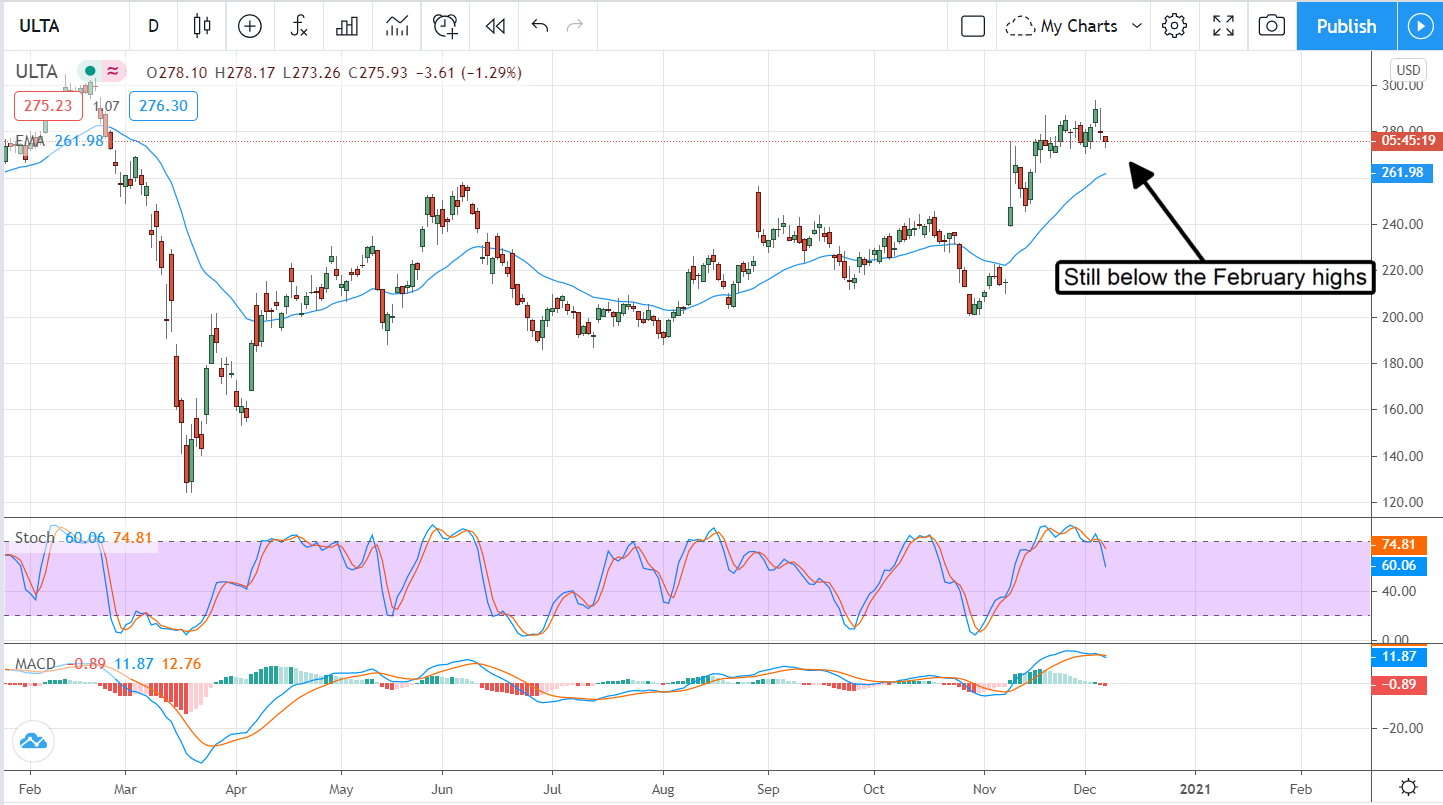Create an alert with the alarm clock icon
The image size is (1443, 805).
[x=445, y=26]
